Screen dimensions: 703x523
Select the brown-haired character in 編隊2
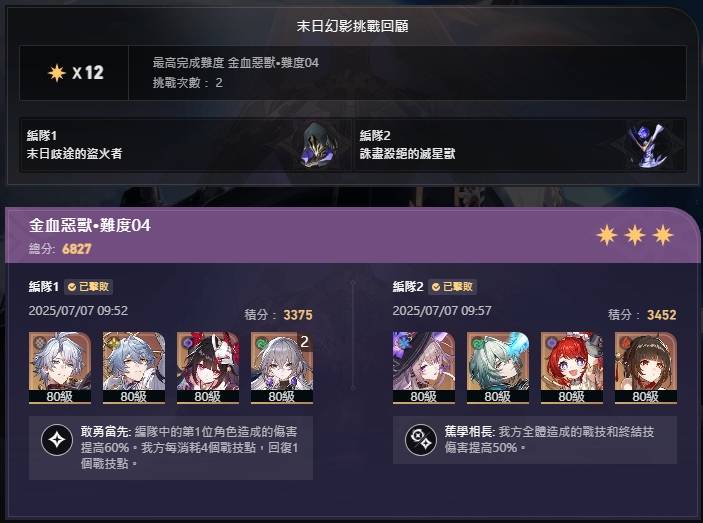point(646,368)
